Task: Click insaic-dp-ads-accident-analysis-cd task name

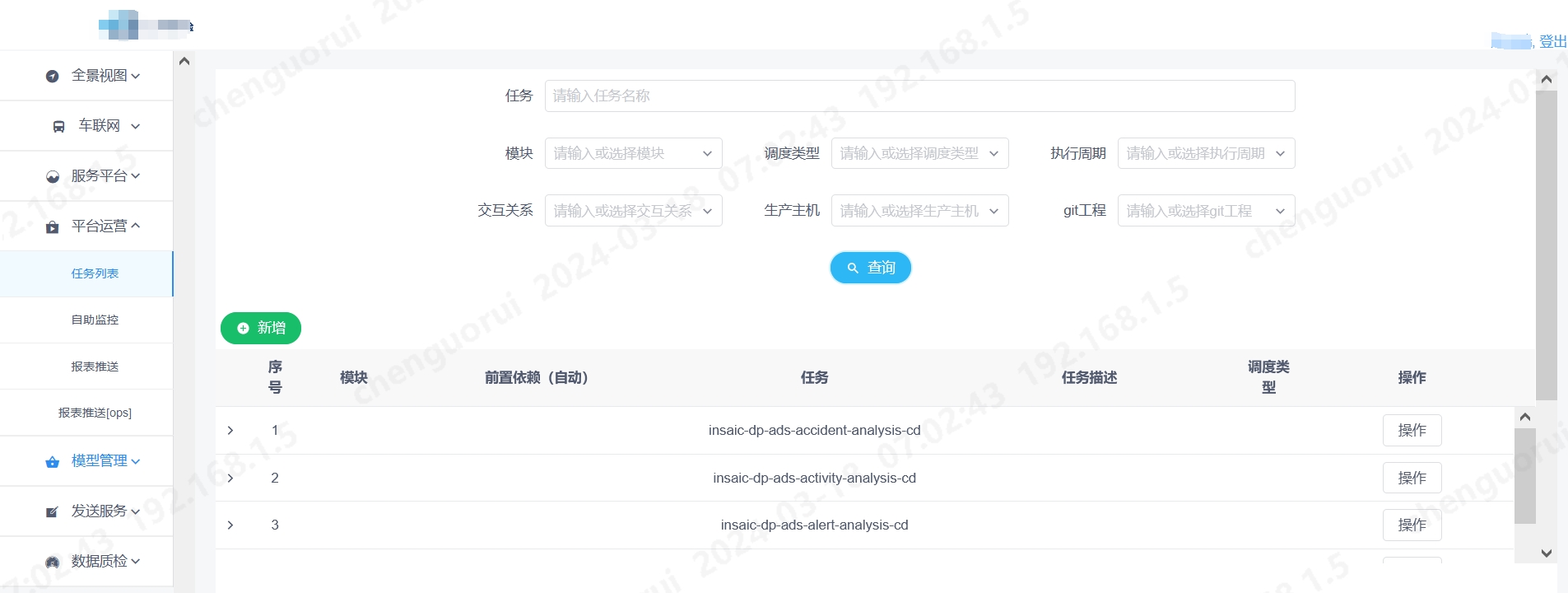Action: 814,430
